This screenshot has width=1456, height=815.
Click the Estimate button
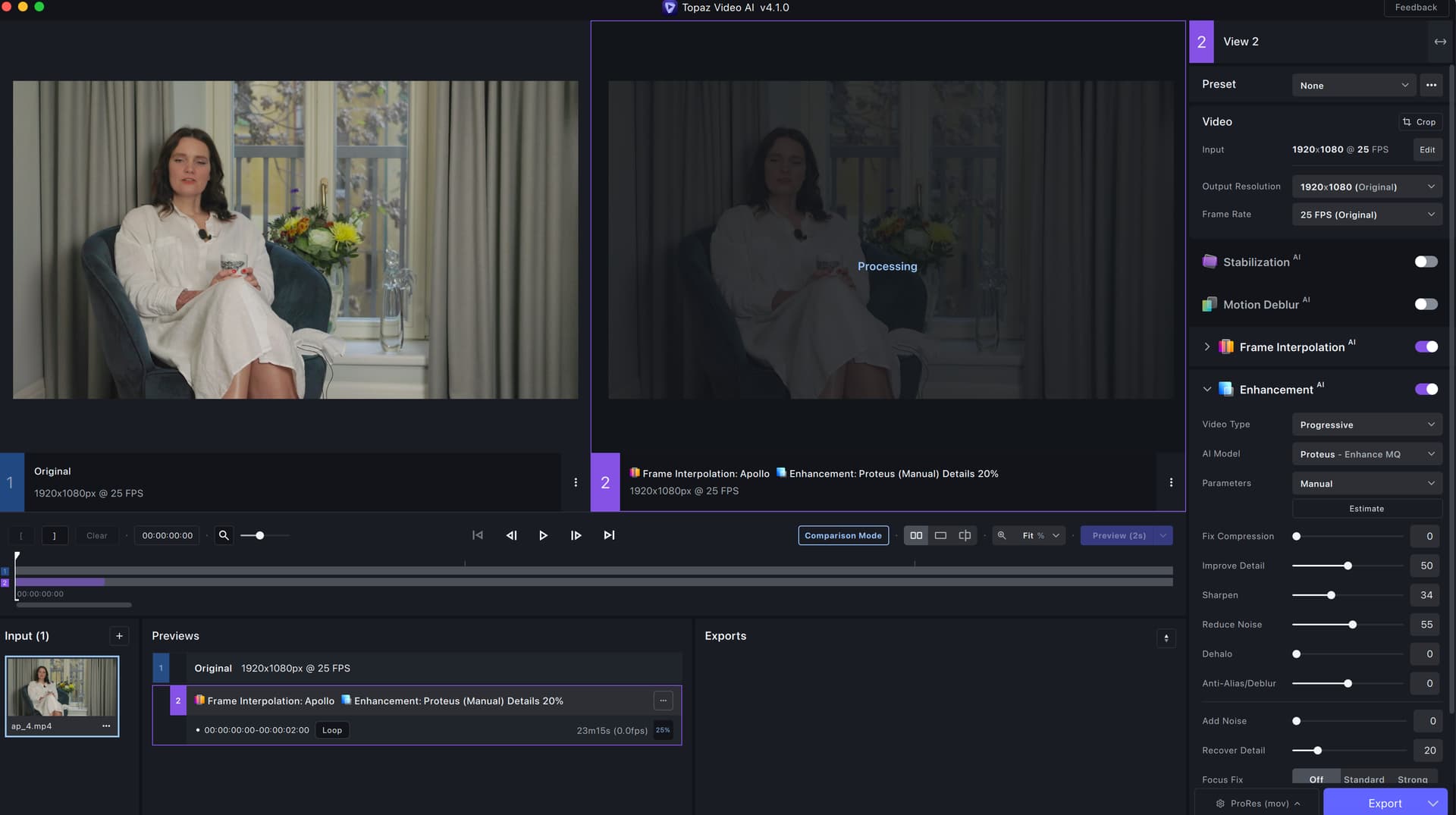[x=1367, y=509]
